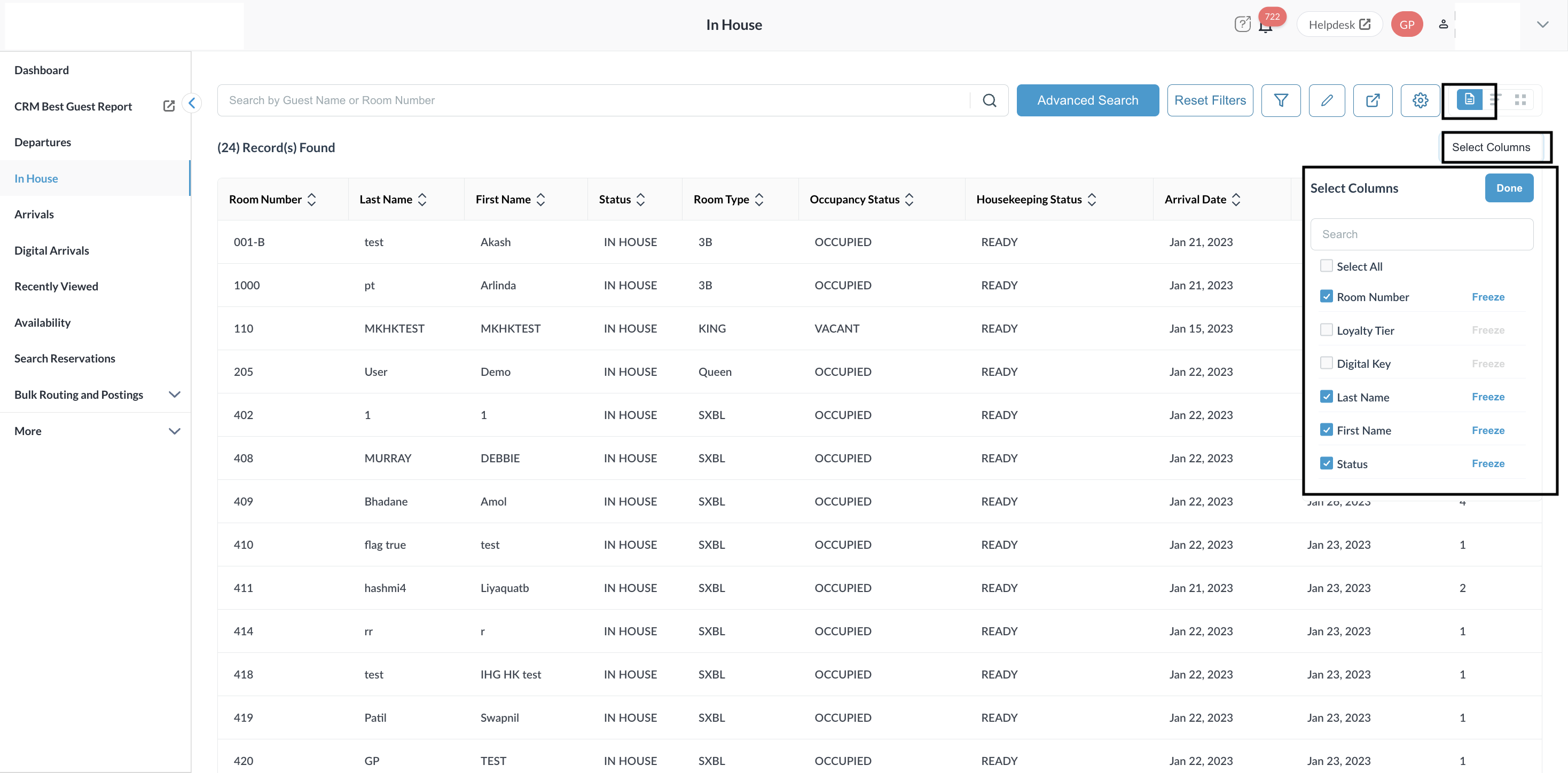Image resolution: width=1568 pixels, height=773 pixels.
Task: Uncheck the Last Name column checkbox
Action: pyautogui.click(x=1326, y=397)
